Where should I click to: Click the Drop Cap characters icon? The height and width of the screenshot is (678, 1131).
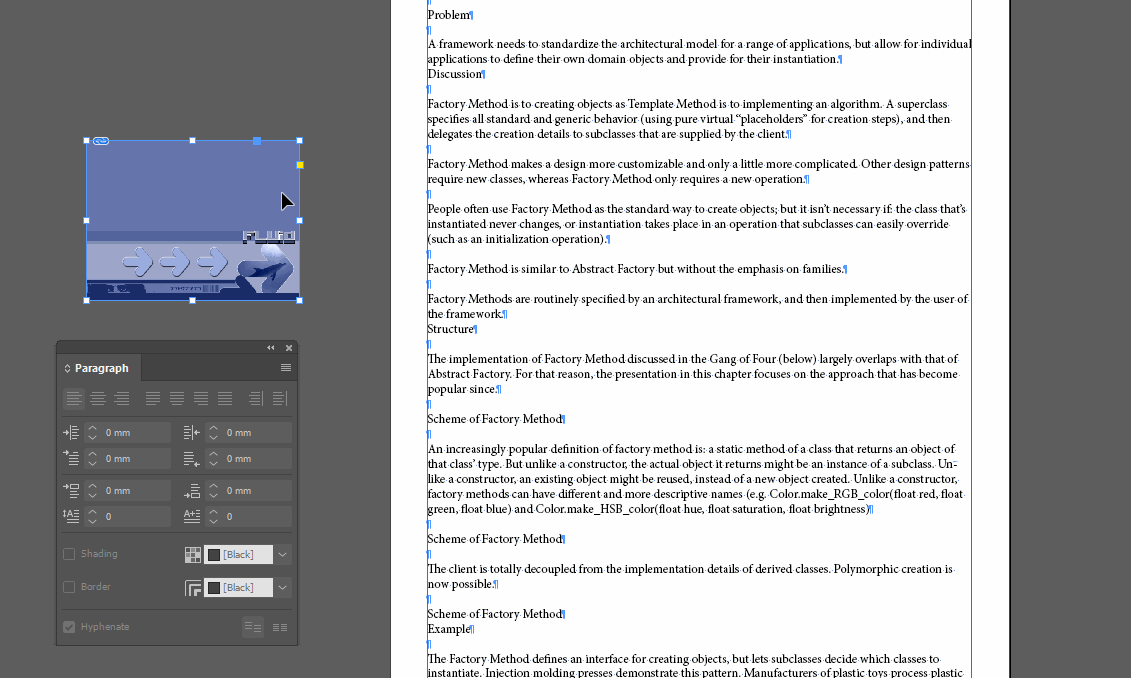[191, 516]
